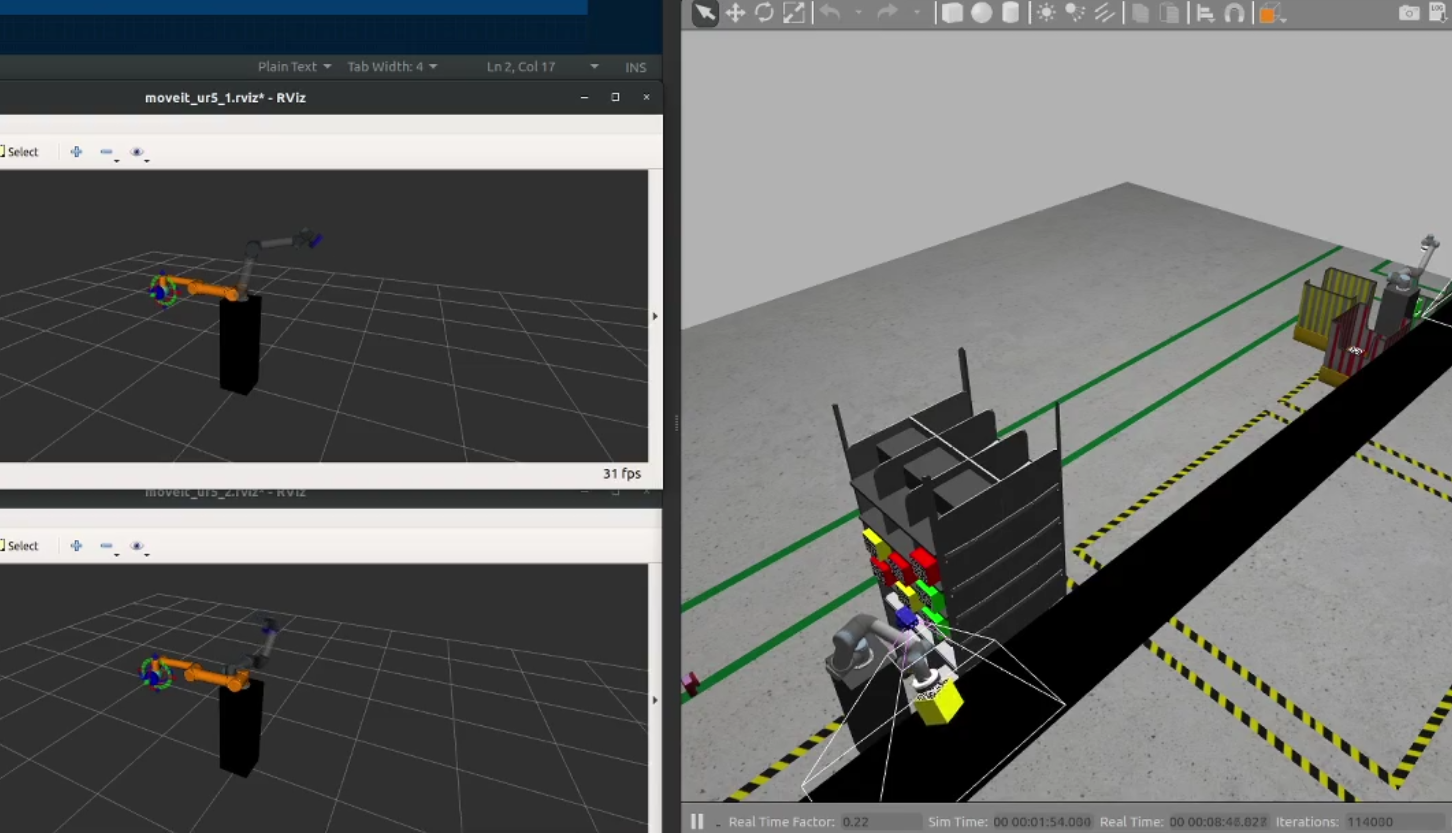Activate the Translate mode tool in Gazebo
Screen dimensions: 1452x833
(x=735, y=13)
